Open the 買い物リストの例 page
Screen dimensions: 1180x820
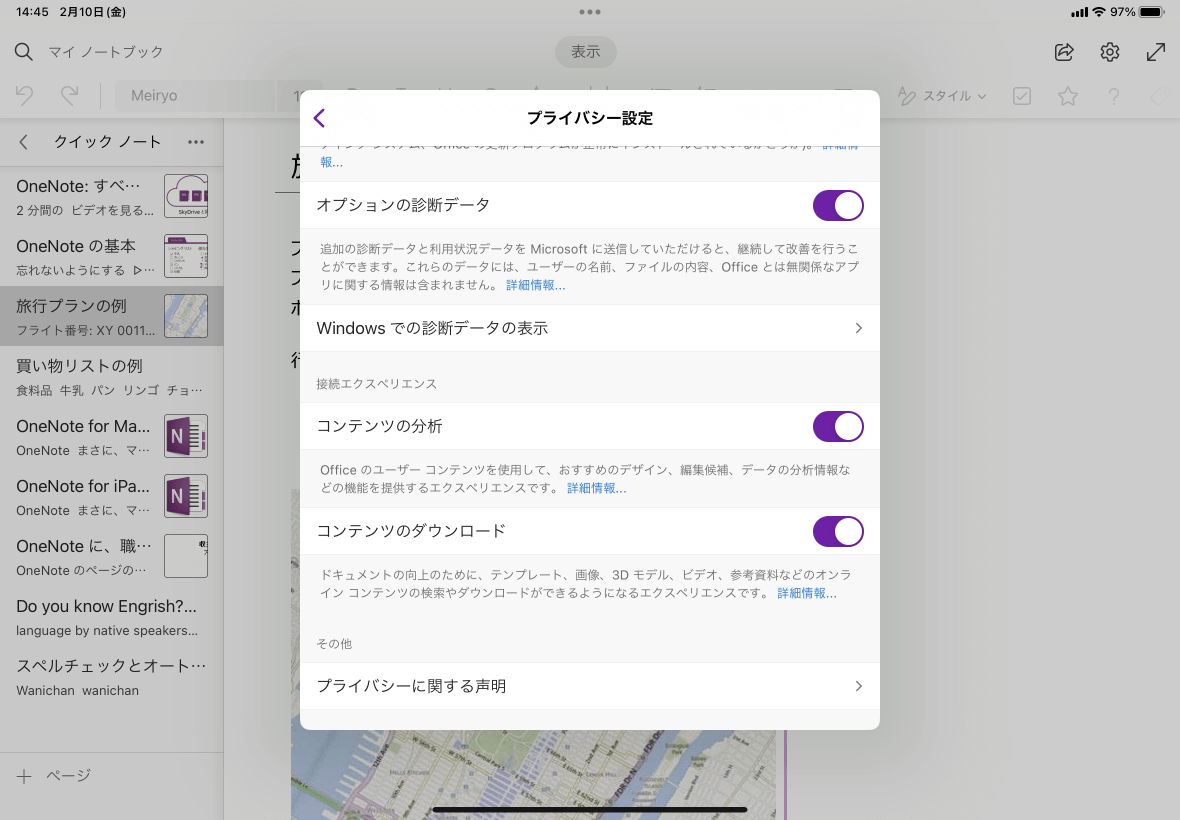[111, 376]
